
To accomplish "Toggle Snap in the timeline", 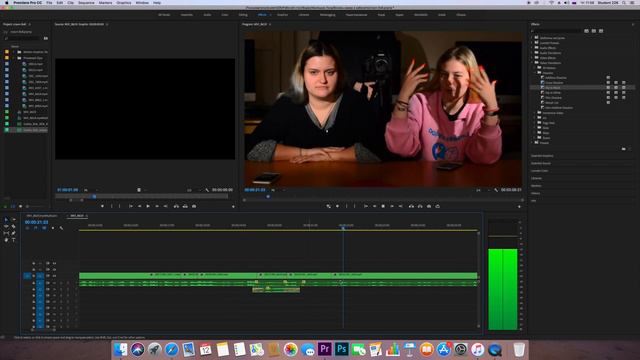I will coord(36,228).
